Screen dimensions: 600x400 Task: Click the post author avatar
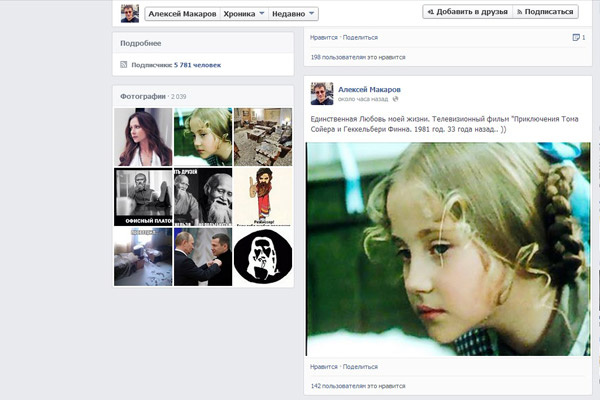click(322, 93)
